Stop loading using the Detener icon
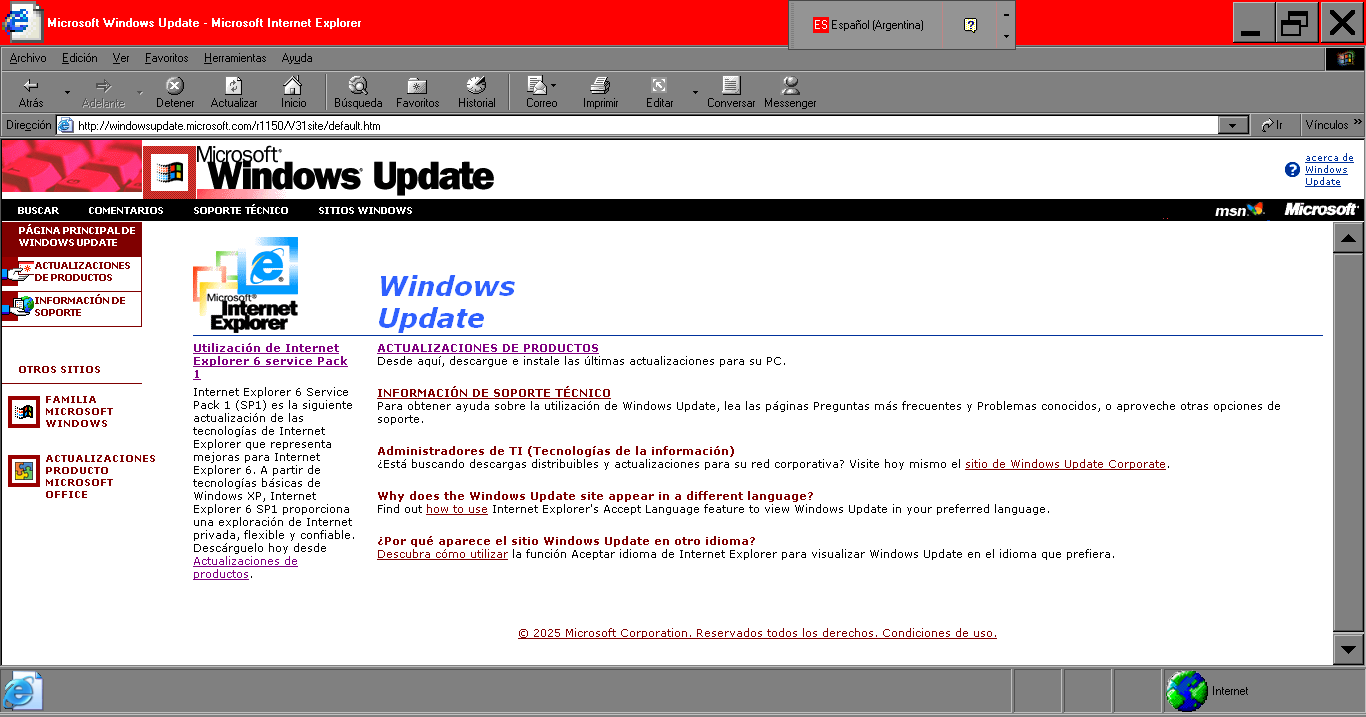Screen dimensions: 1366x717 pyautogui.click(x=174, y=91)
